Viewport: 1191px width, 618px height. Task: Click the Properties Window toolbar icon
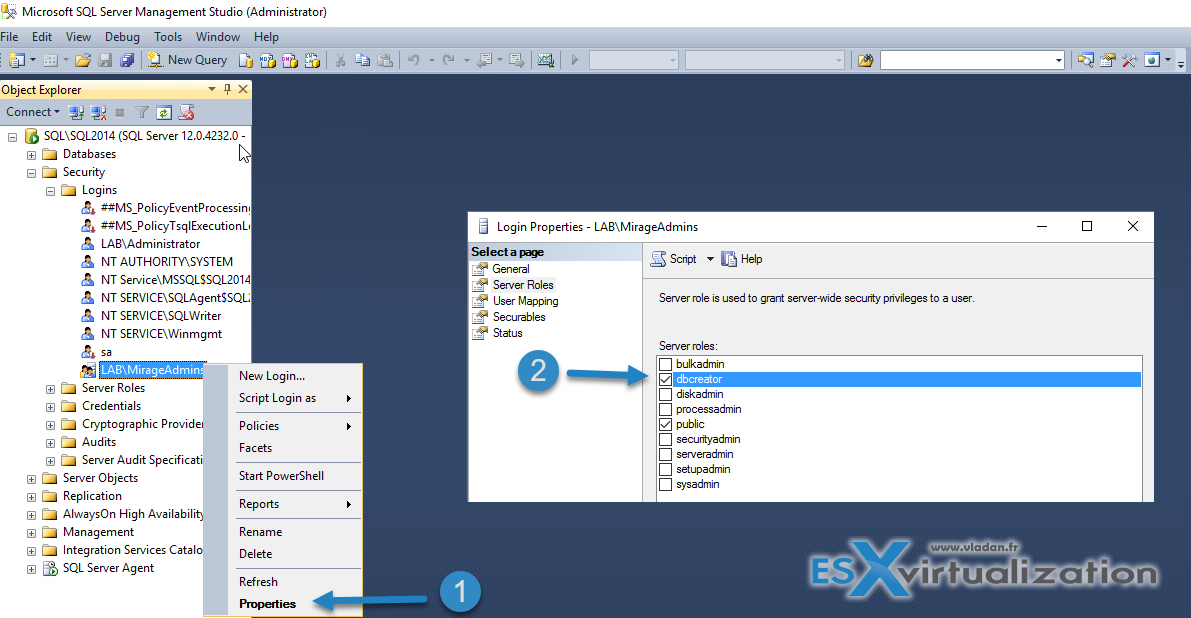(x=1107, y=60)
